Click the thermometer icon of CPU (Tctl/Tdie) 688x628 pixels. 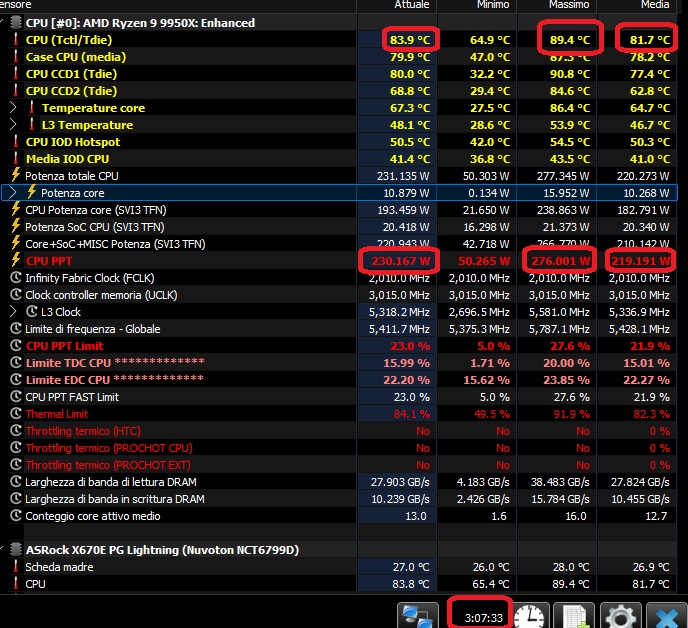(16, 39)
